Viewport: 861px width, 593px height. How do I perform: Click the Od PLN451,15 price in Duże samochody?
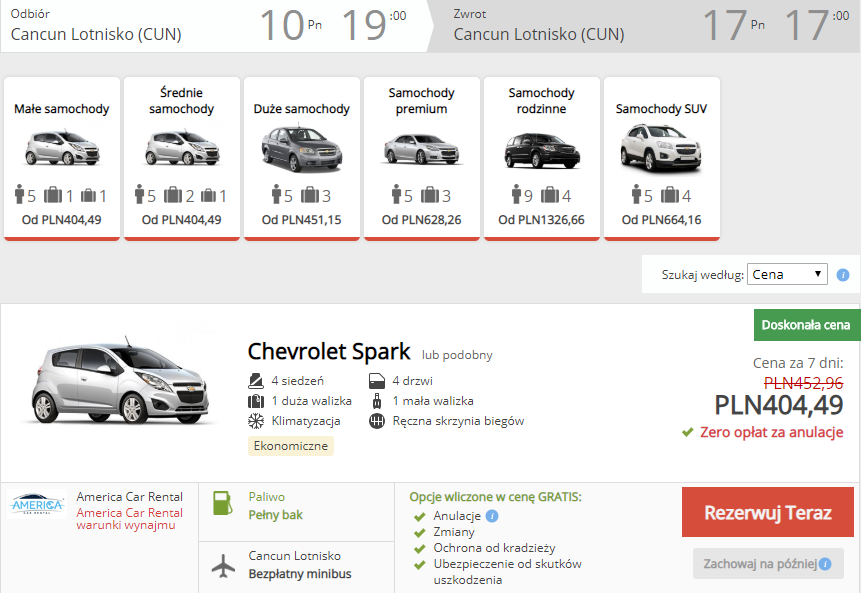pos(301,220)
